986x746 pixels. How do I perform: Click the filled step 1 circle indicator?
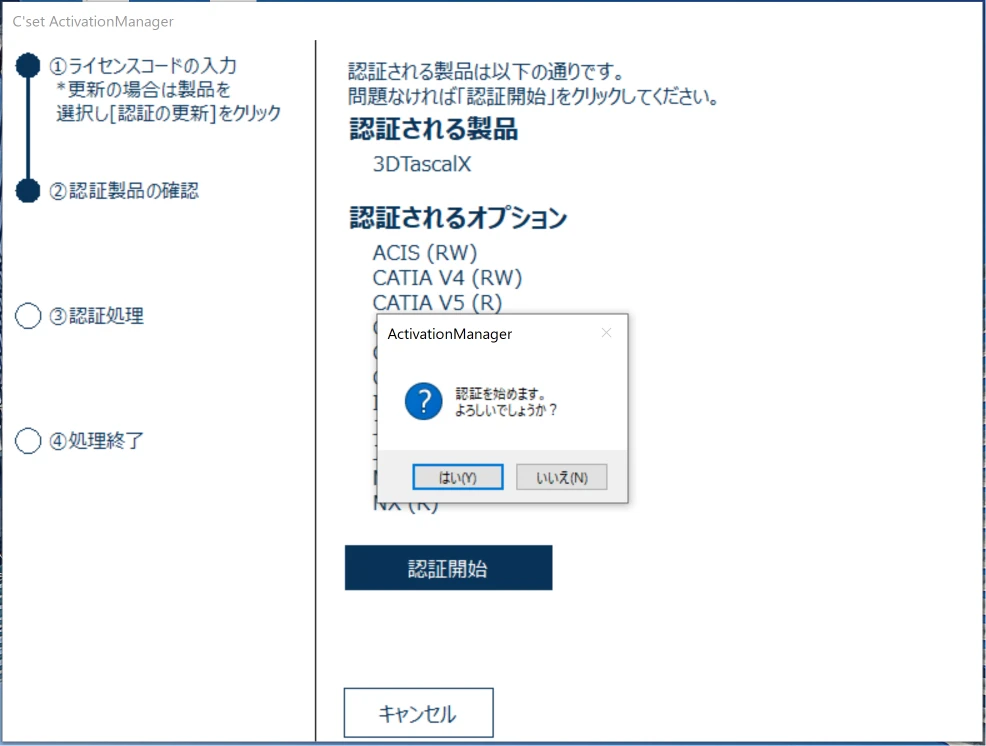[x=28, y=66]
